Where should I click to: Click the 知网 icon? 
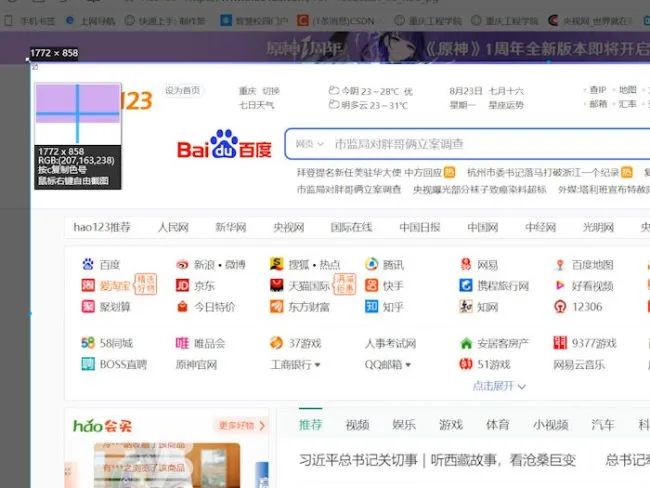coord(466,306)
